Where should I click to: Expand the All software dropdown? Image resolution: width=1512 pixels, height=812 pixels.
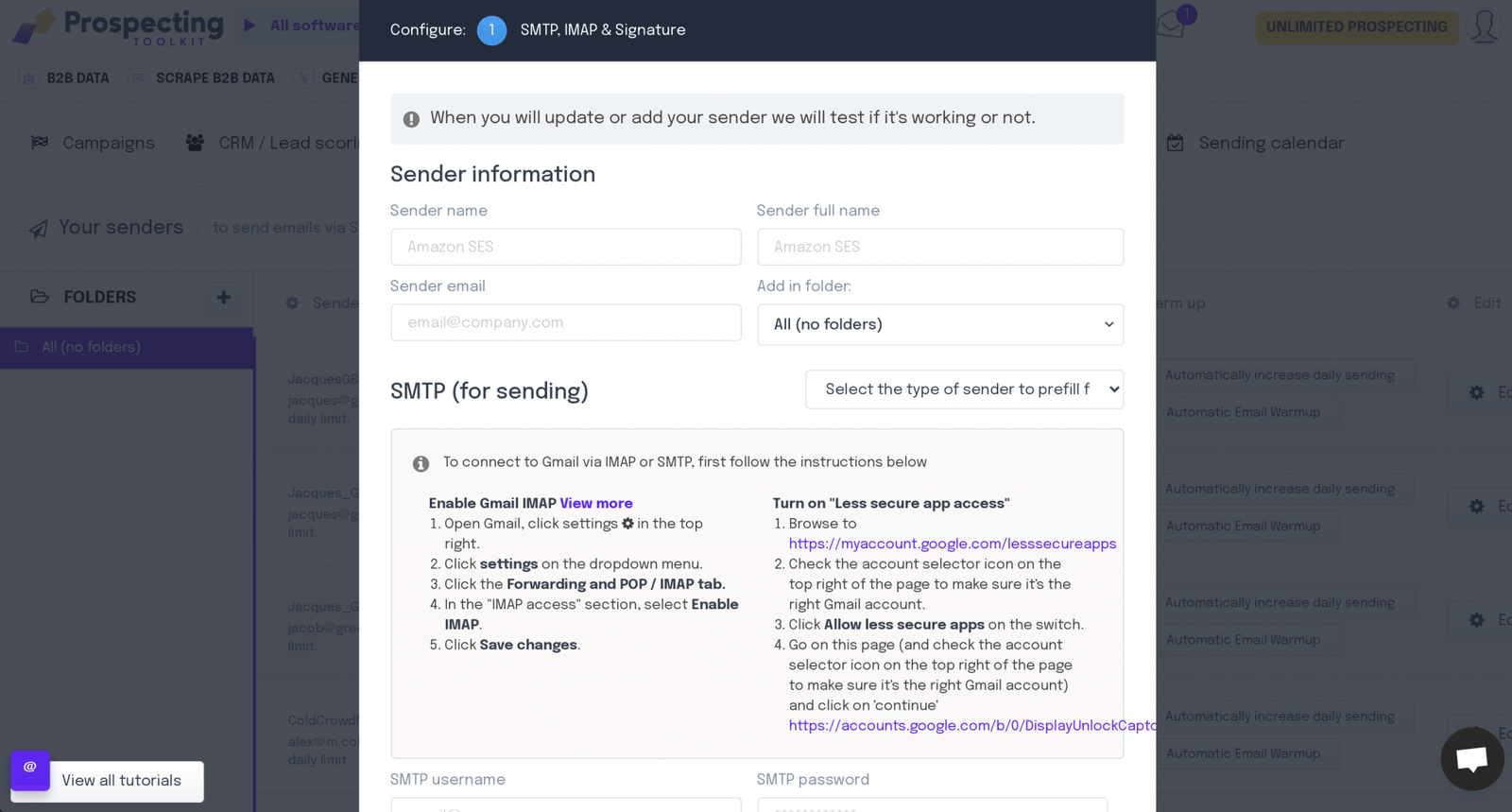(249, 26)
